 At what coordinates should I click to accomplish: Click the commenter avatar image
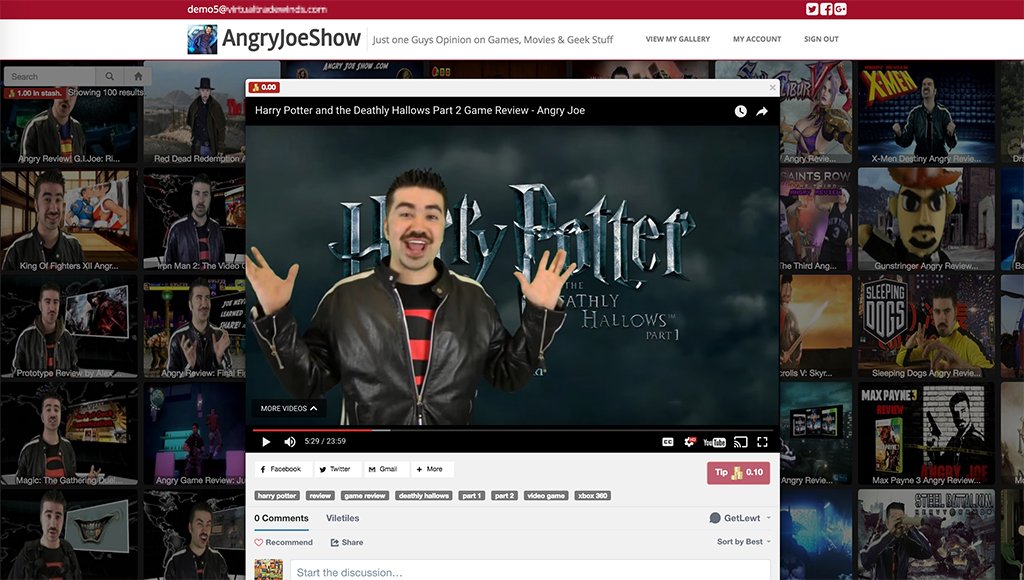click(268, 570)
